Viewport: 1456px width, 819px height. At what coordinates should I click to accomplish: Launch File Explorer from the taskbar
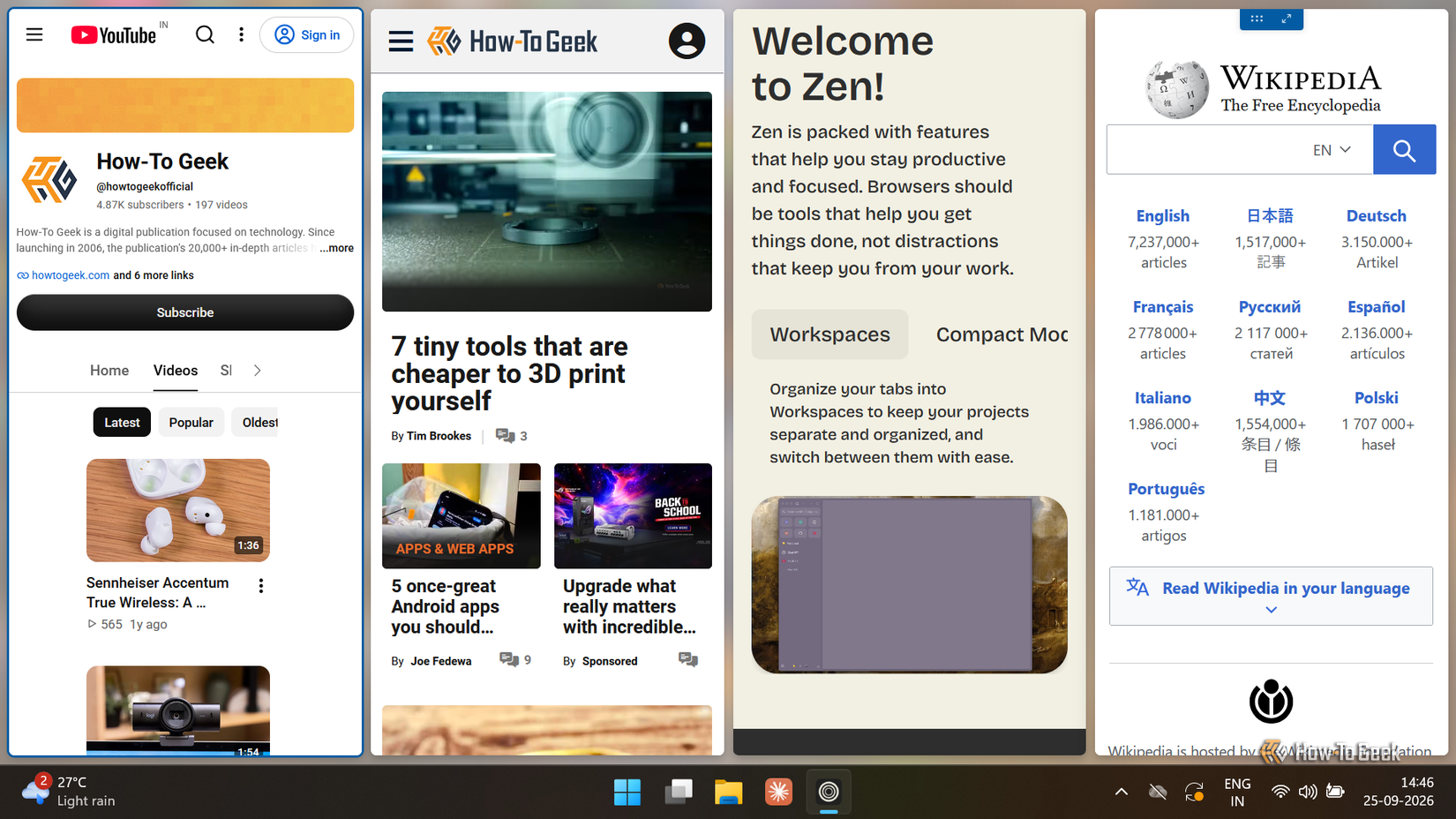pyautogui.click(x=729, y=793)
